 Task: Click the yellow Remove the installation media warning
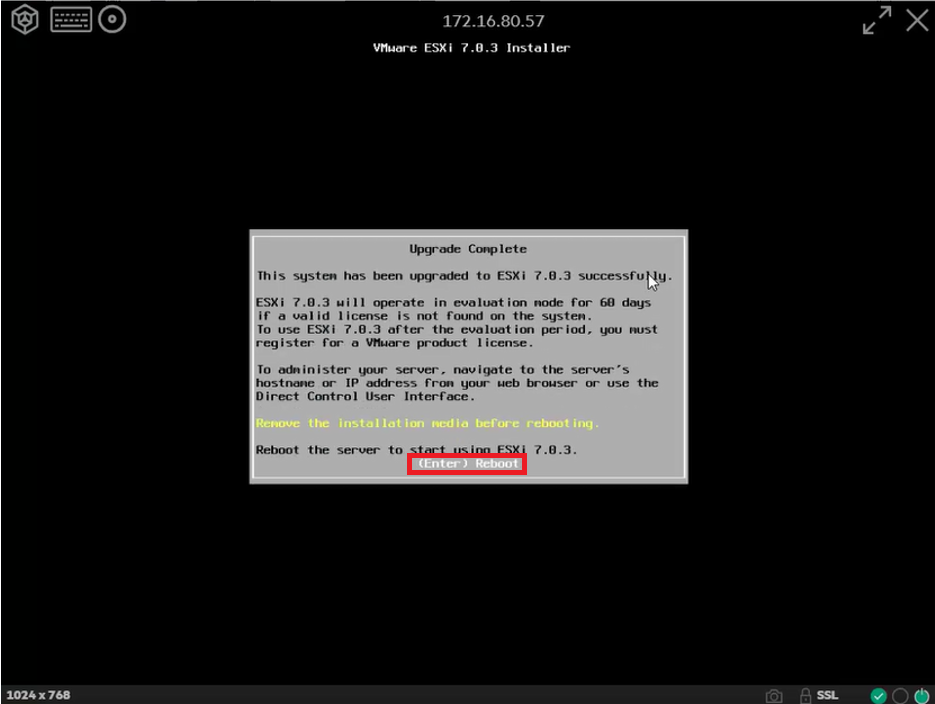[428, 423]
